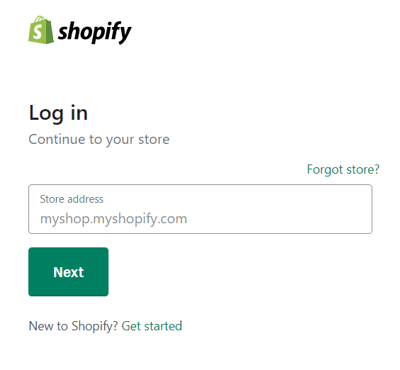Follow the Get started link
Viewport: 400px width, 370px height.
click(x=152, y=326)
